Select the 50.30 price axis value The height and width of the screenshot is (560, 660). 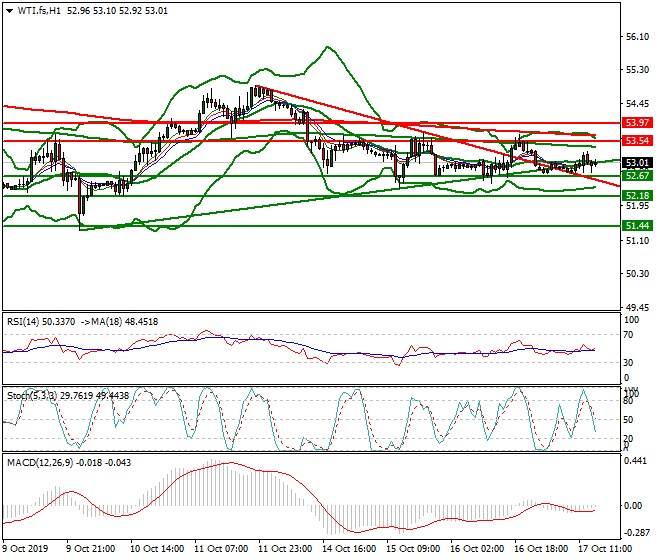click(x=637, y=274)
